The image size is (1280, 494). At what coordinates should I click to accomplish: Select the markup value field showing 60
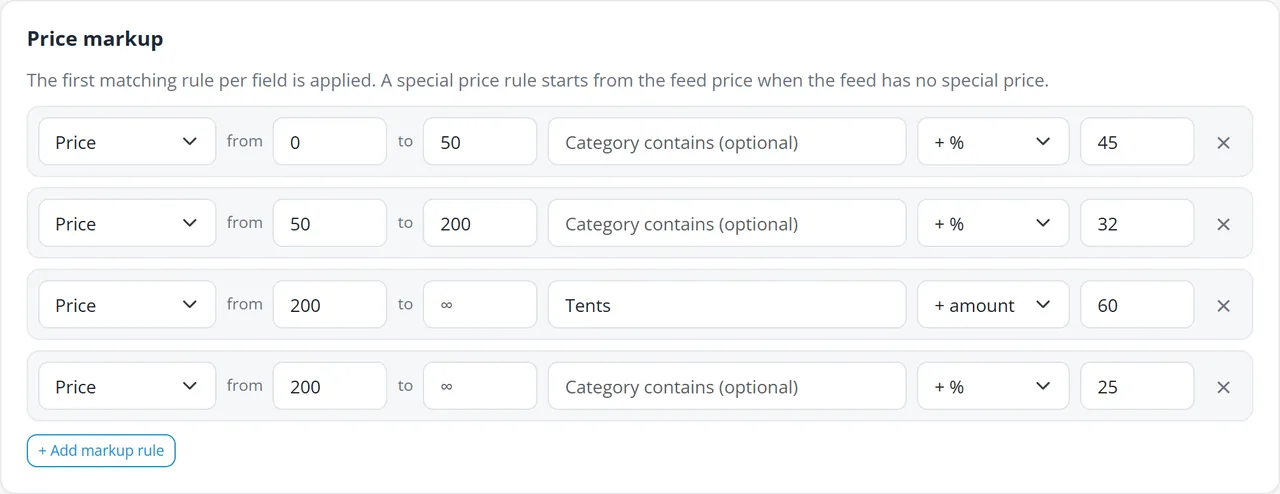coord(1137,305)
